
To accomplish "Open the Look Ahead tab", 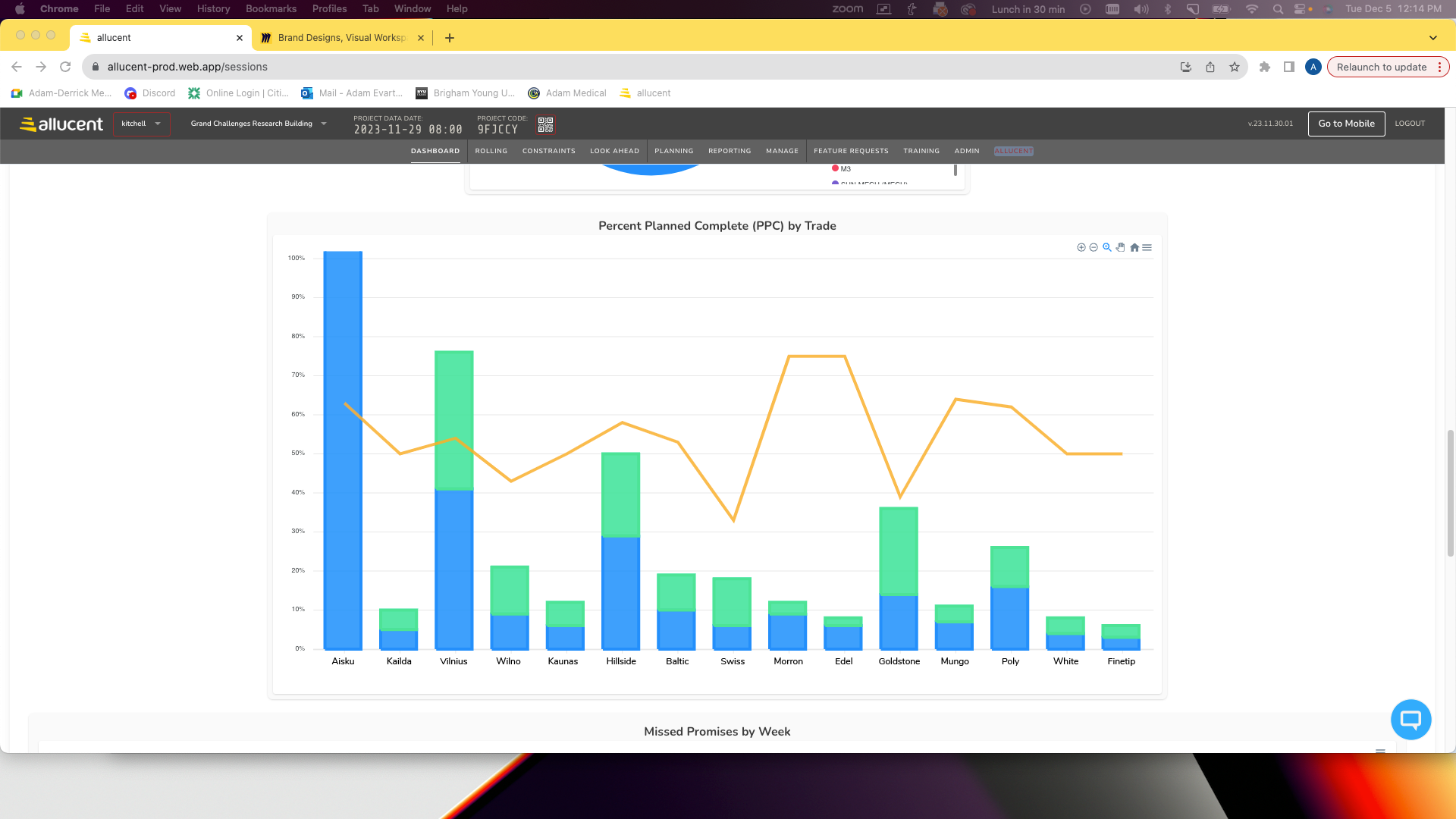I will [614, 151].
